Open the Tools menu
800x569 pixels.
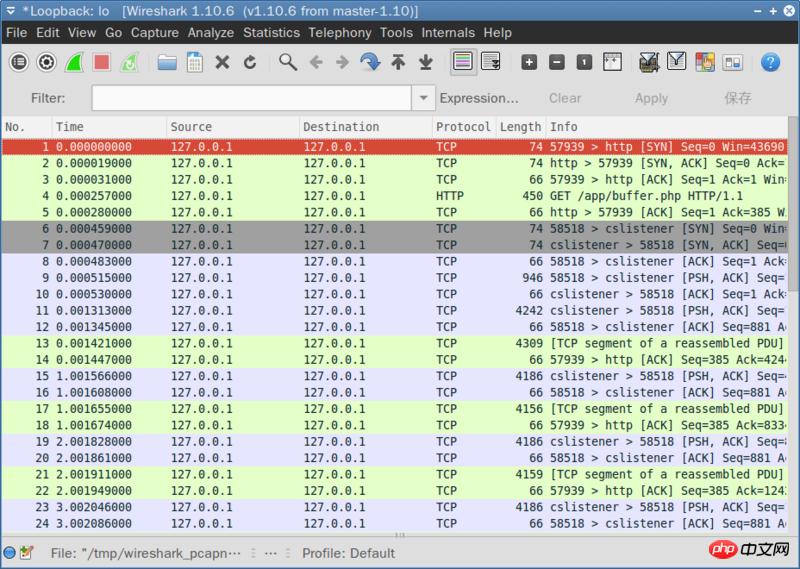[396, 33]
